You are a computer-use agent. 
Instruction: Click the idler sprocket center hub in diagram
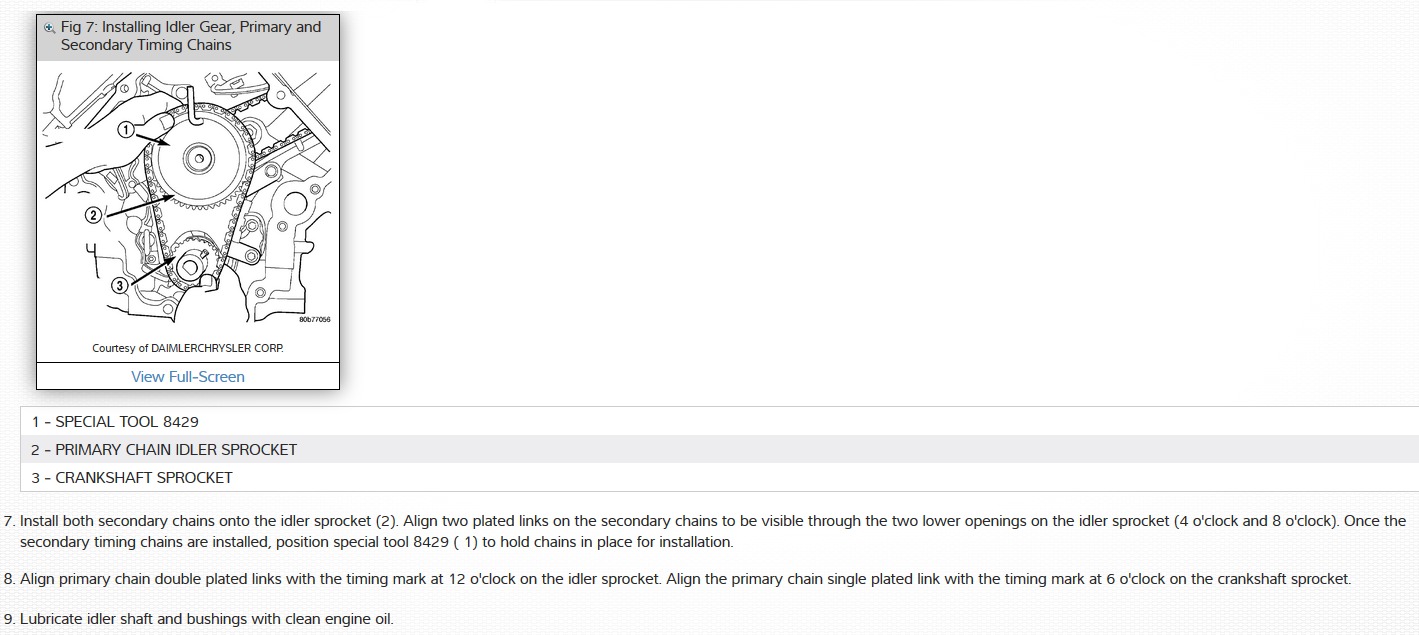199,156
